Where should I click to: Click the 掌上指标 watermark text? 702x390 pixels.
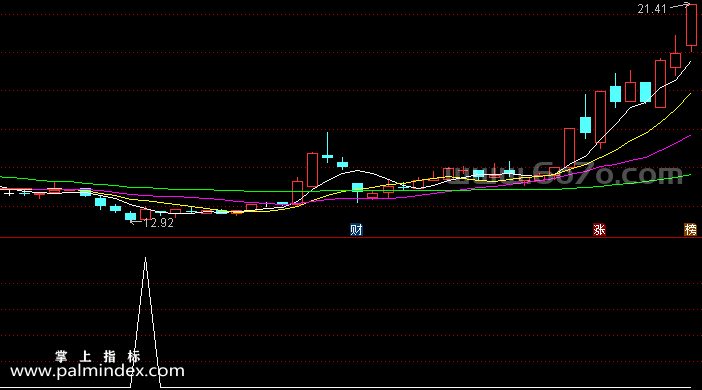tap(98, 356)
